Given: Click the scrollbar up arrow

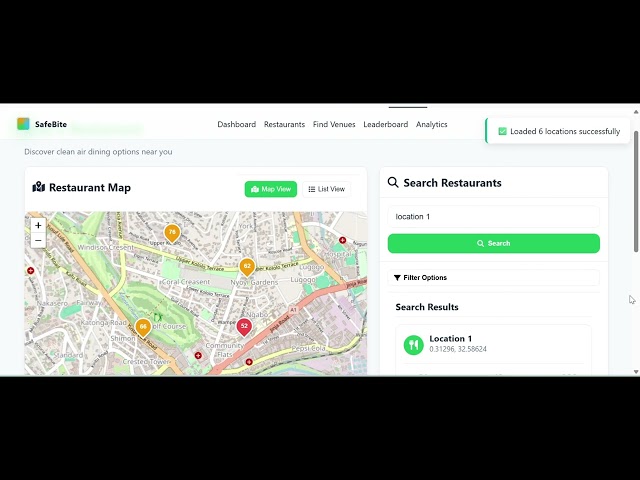Looking at the screenshot, I should coord(636,111).
